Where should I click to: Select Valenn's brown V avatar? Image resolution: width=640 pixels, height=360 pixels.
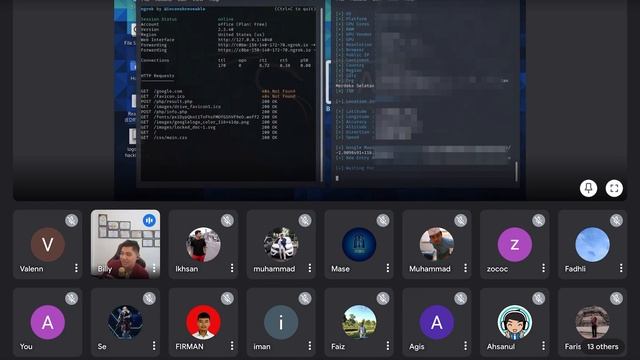pos(48,244)
